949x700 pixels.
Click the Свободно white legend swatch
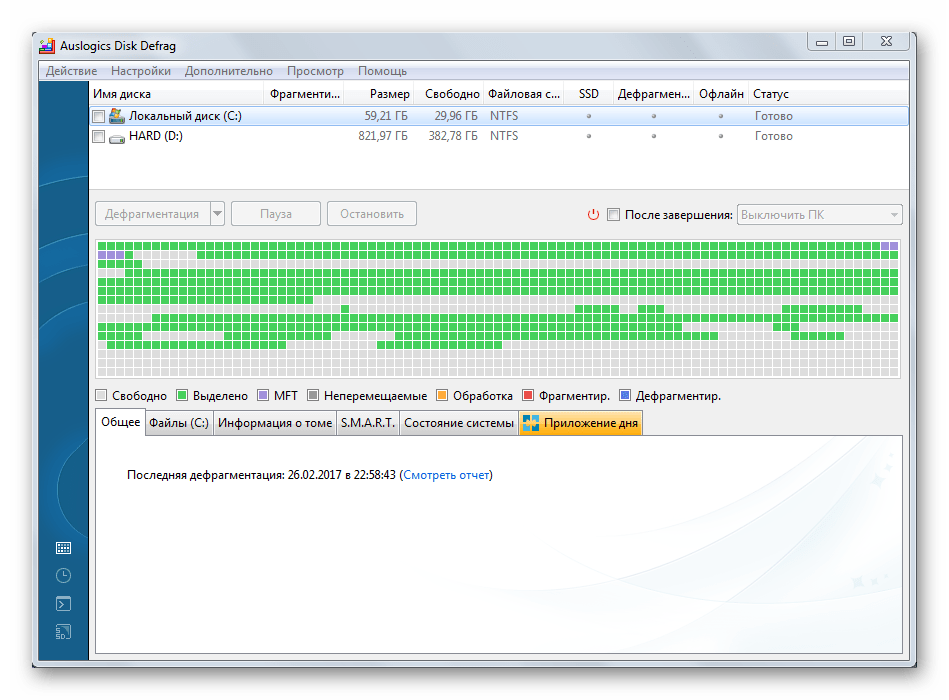pyautogui.click(x=101, y=396)
